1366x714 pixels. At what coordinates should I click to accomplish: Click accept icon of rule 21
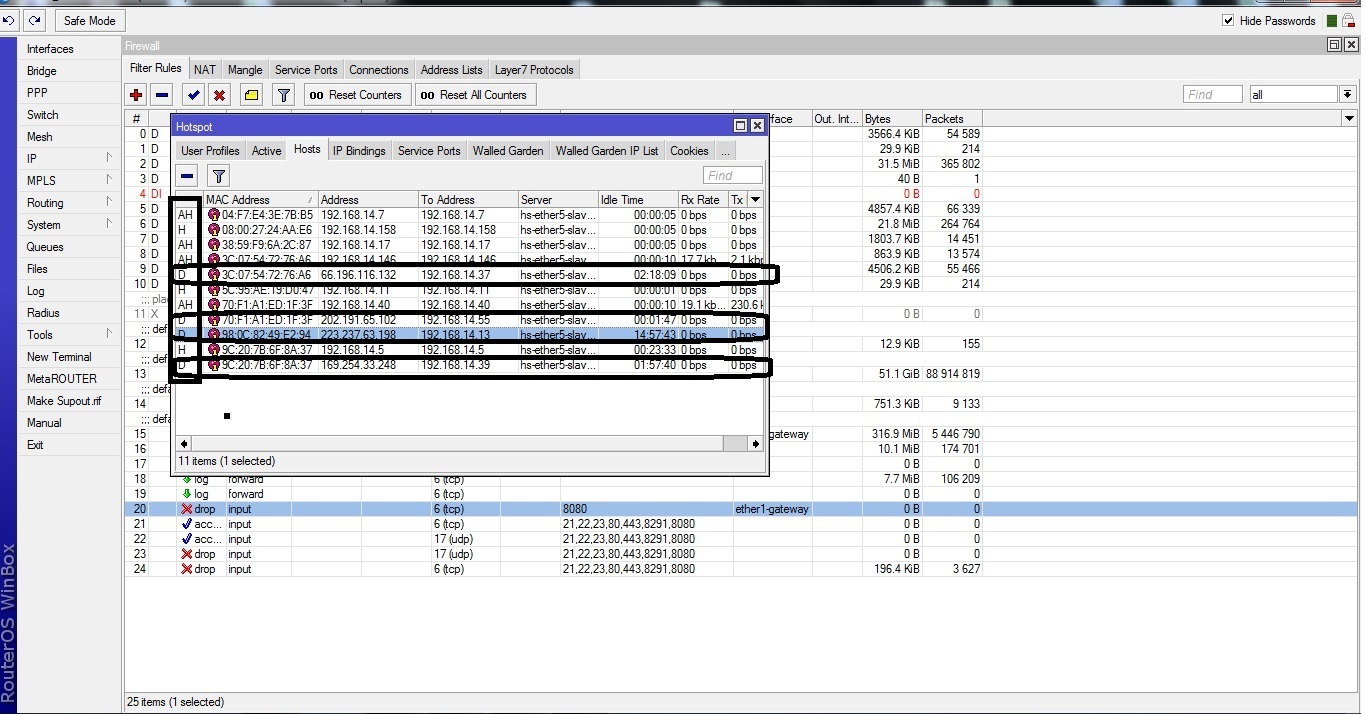[186, 524]
